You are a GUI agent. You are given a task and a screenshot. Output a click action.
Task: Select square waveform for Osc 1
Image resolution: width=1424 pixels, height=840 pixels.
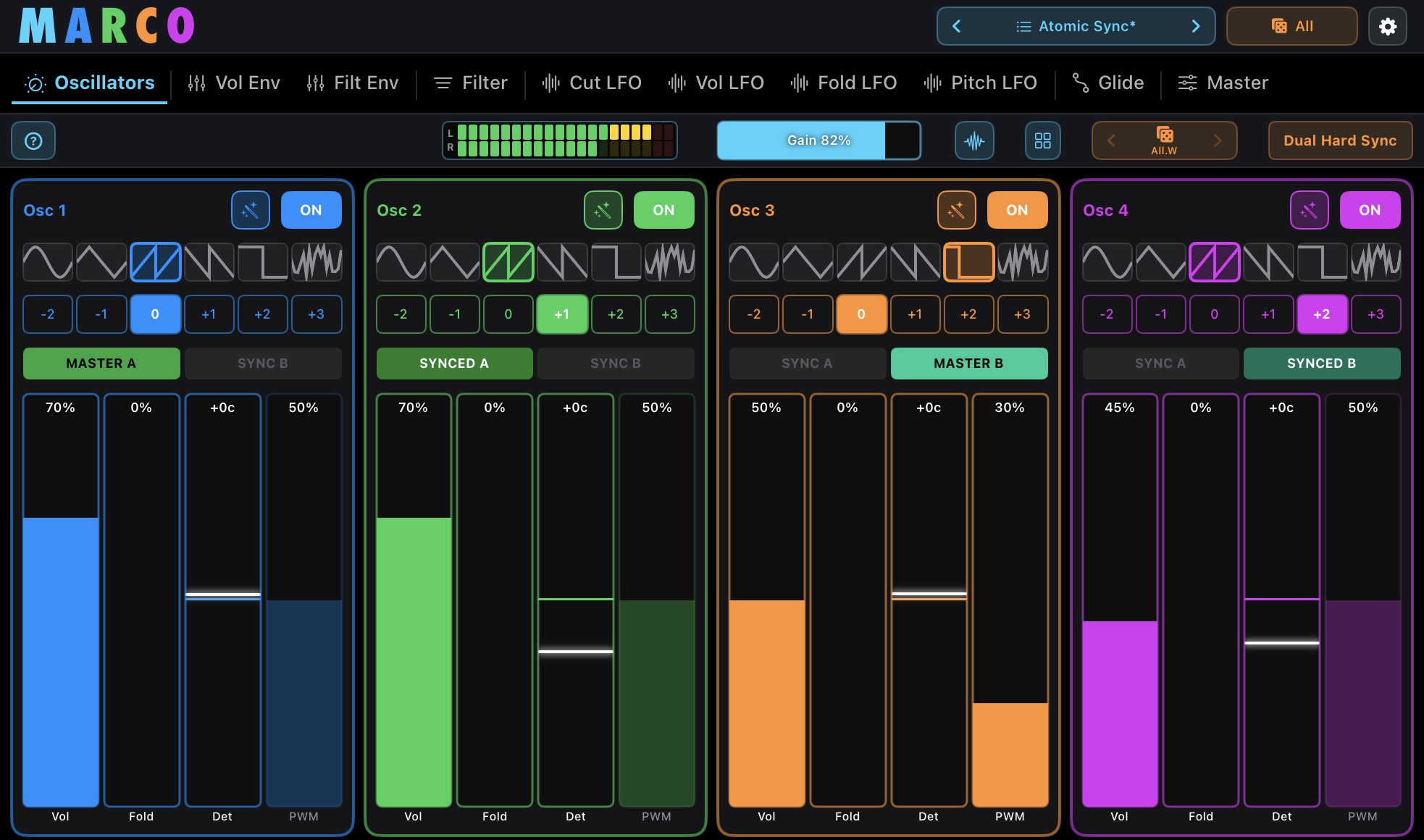263,261
